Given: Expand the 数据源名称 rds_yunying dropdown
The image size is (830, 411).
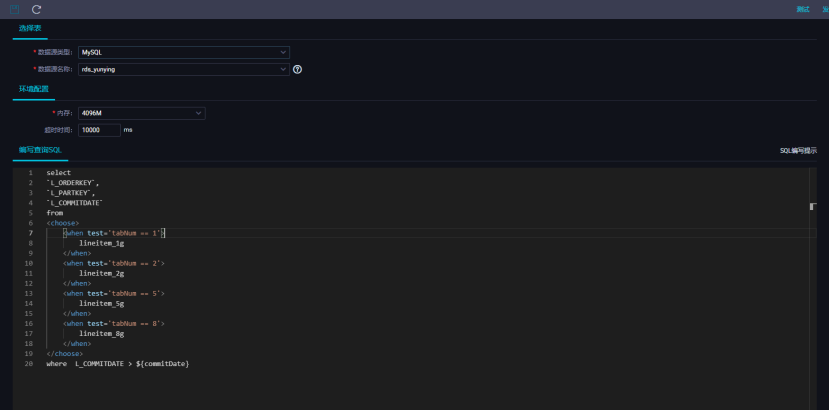Looking at the screenshot, I should pos(184,69).
